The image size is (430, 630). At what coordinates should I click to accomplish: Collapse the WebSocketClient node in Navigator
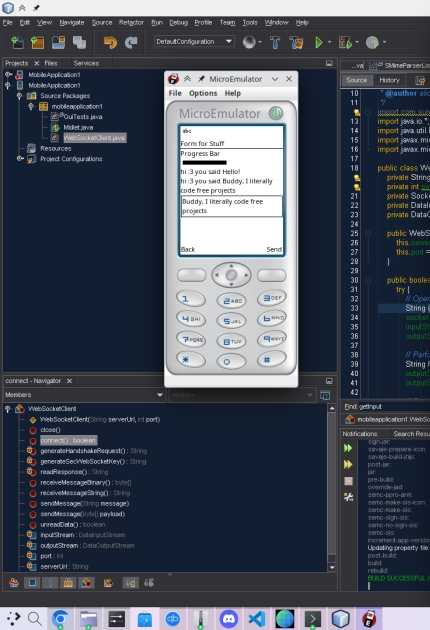coord(8,409)
